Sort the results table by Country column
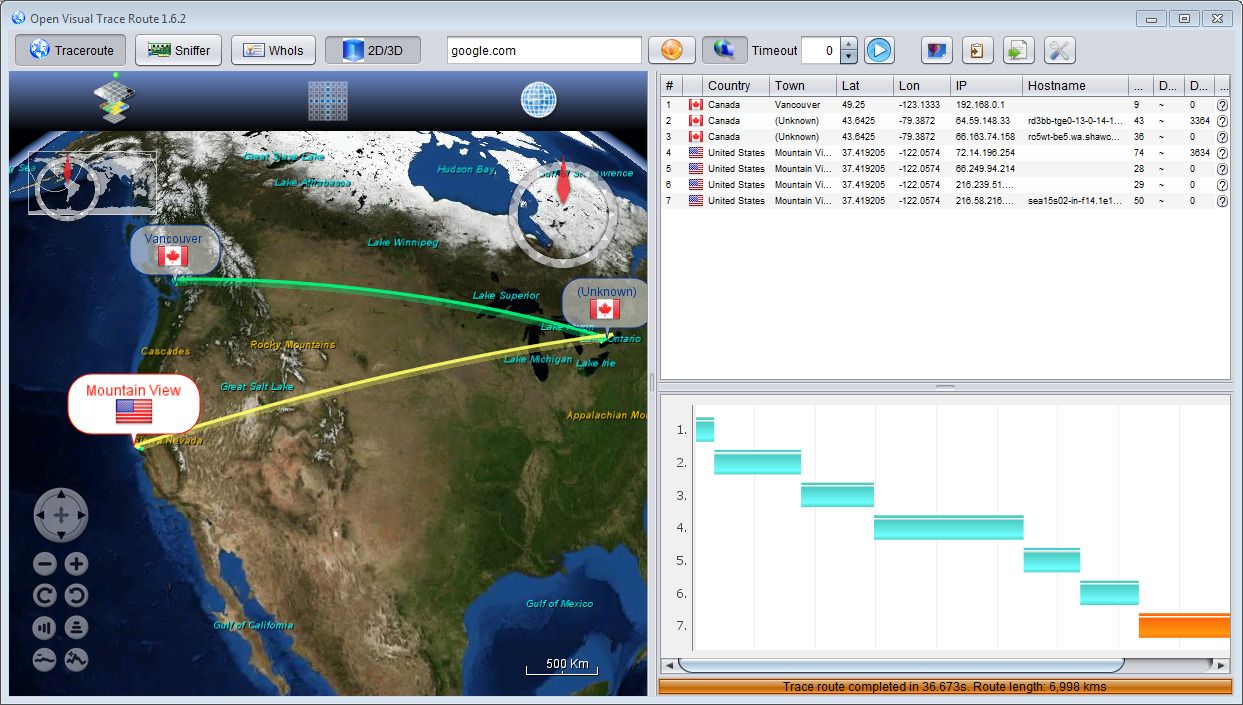 tap(733, 85)
